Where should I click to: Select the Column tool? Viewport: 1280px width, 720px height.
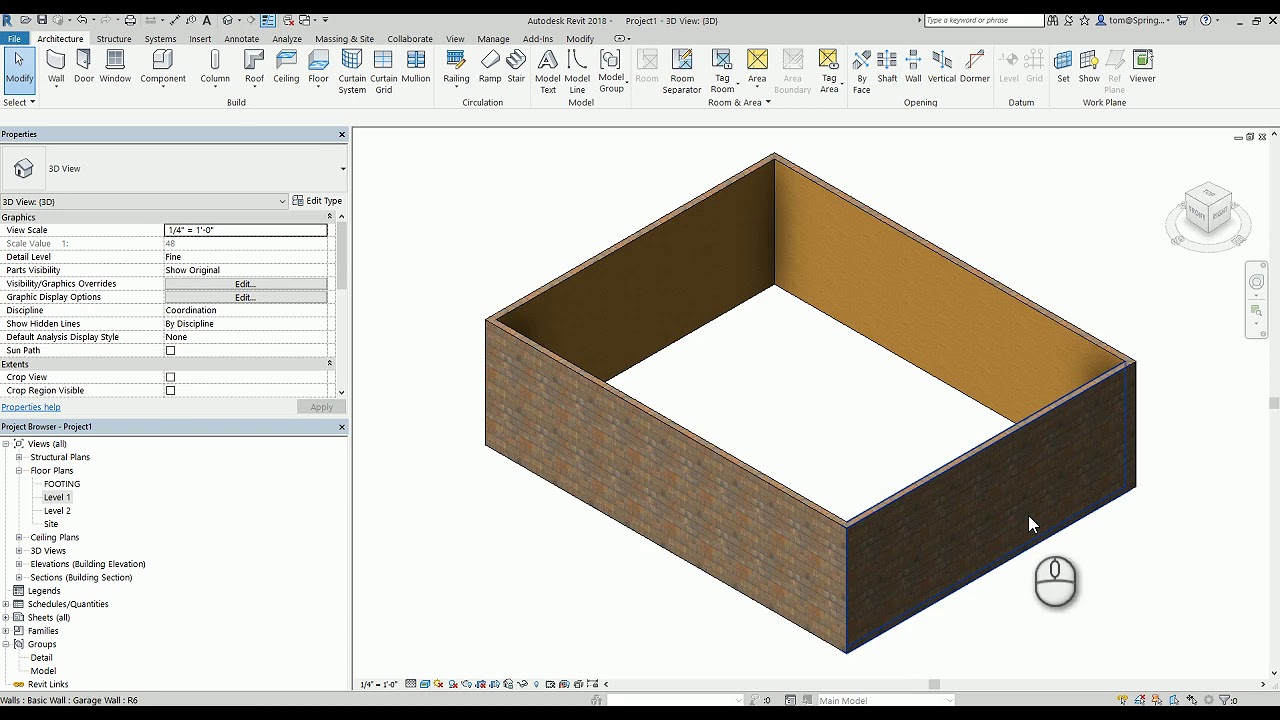[215, 67]
